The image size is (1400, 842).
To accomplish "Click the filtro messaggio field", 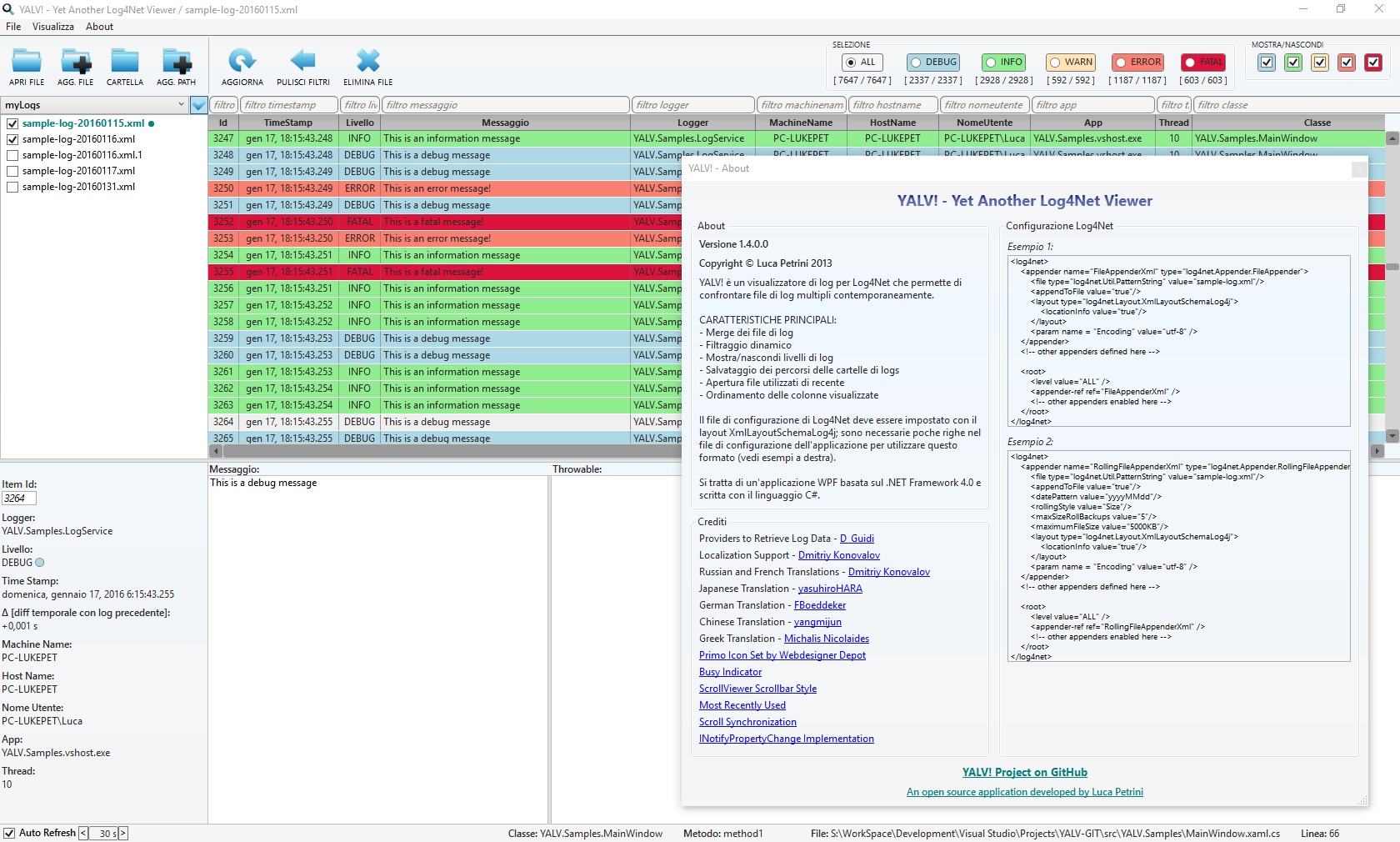I will (506, 105).
